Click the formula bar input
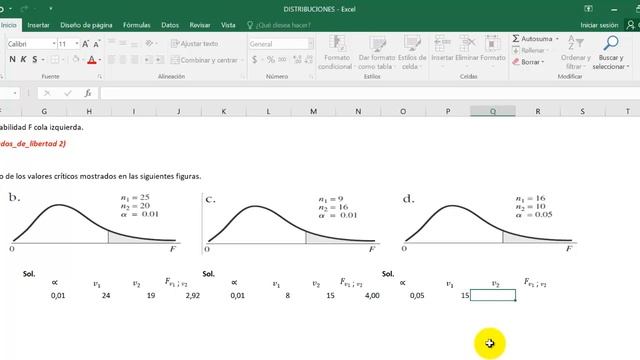Image resolution: width=640 pixels, height=360 pixels. pyautogui.click(x=370, y=93)
